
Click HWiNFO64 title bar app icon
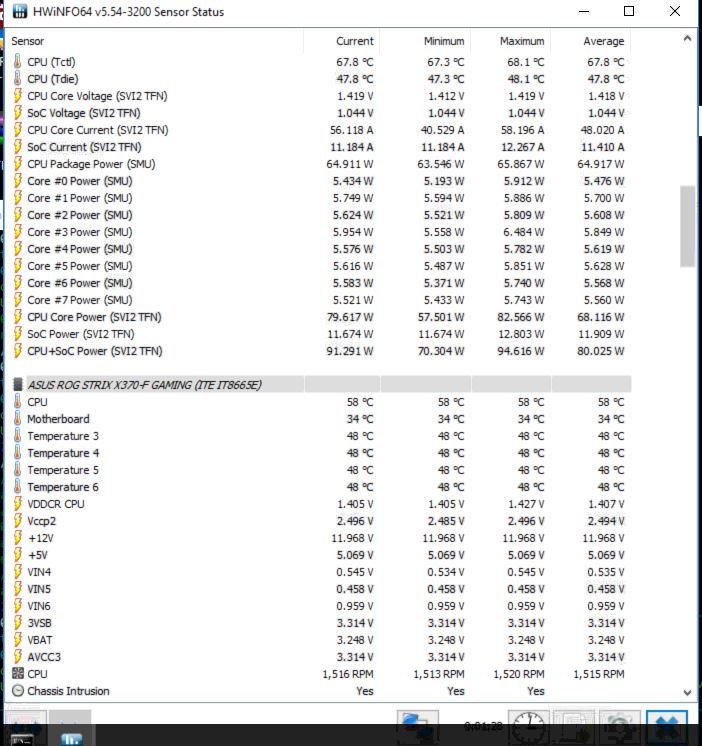20,11
